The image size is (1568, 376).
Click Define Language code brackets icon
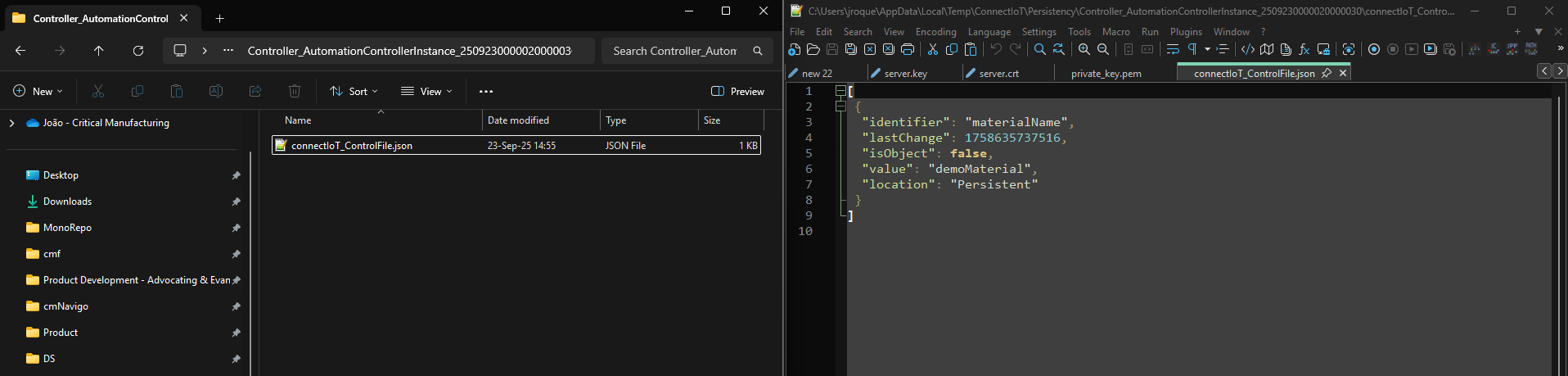(1248, 49)
